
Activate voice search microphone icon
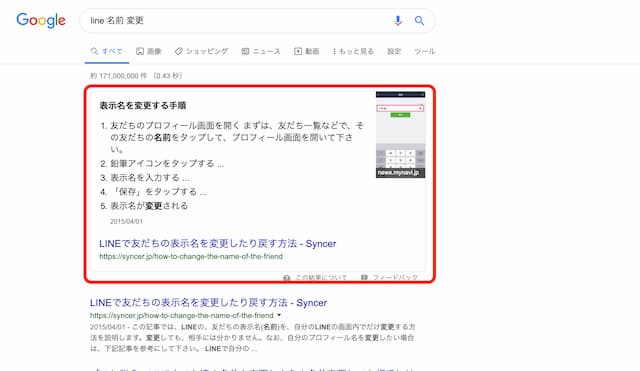(398, 20)
